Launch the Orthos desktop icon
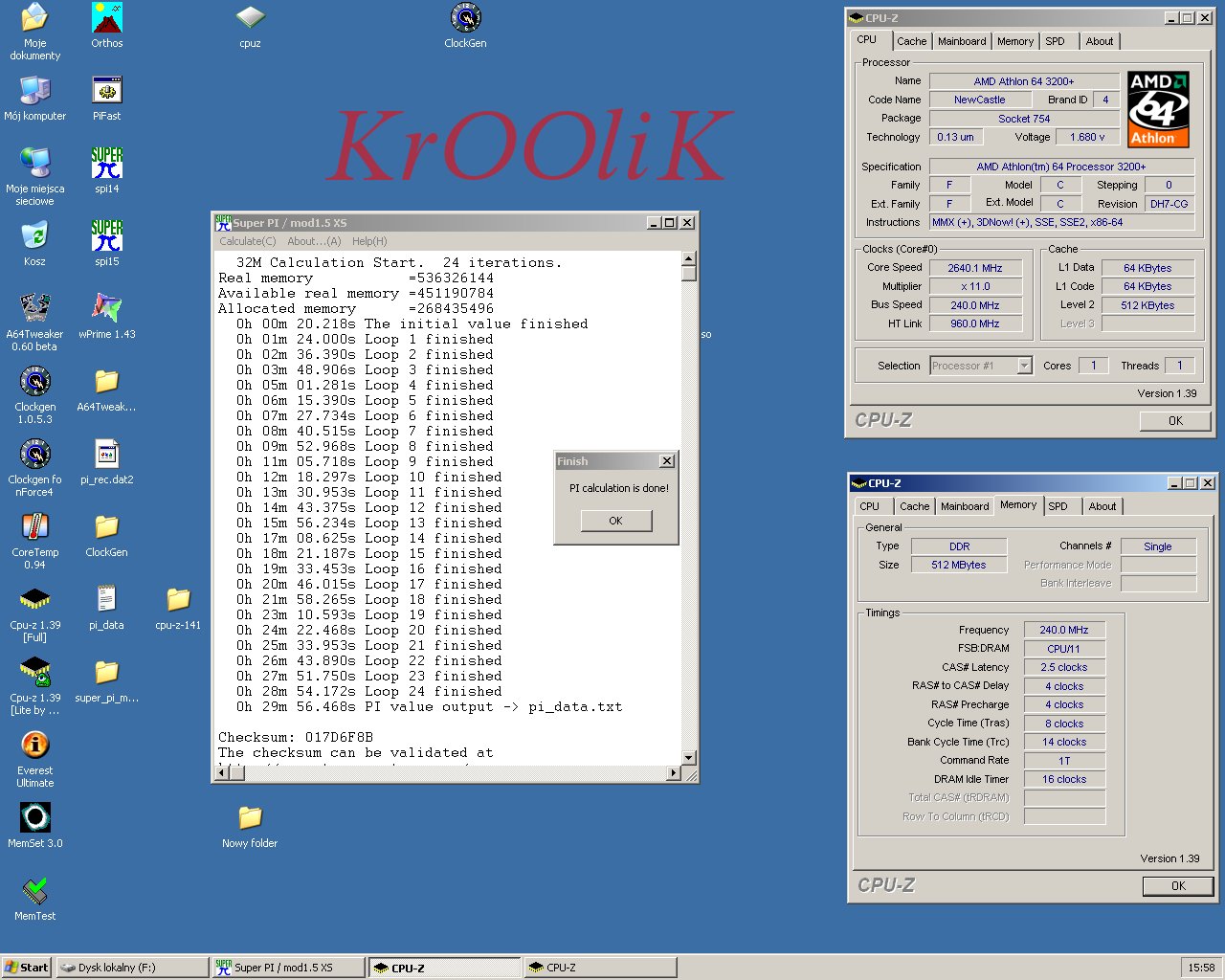Screen dimensions: 1225x980 click(x=106, y=26)
